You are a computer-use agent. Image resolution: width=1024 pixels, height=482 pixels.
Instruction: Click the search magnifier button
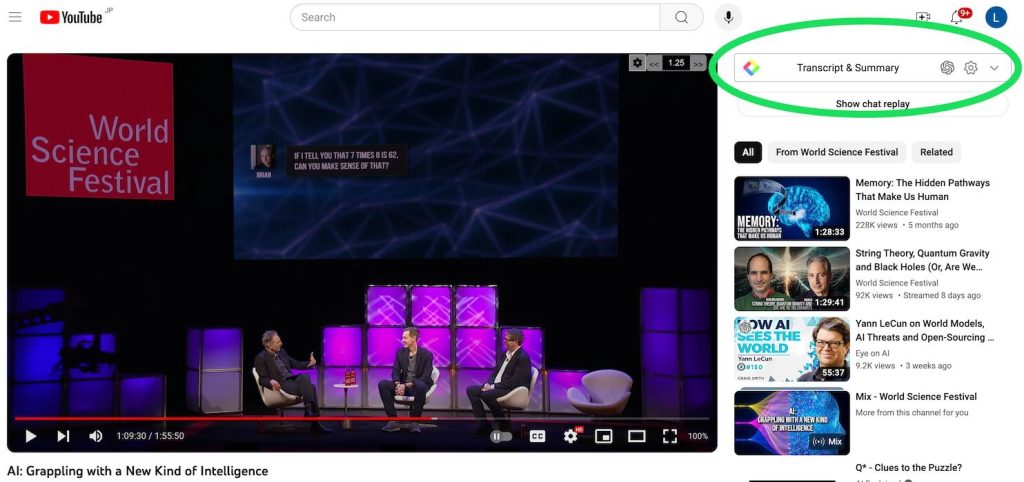681,17
